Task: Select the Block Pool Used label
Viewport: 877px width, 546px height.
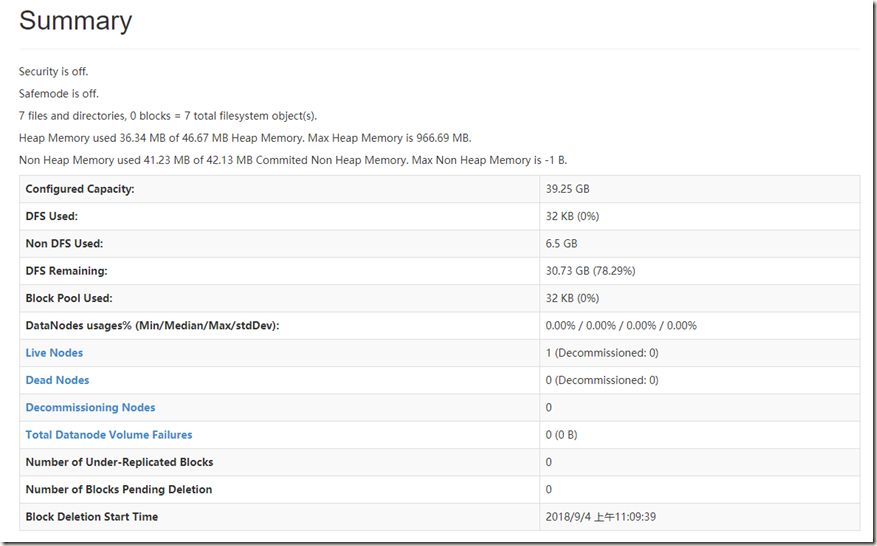Action: (69, 298)
